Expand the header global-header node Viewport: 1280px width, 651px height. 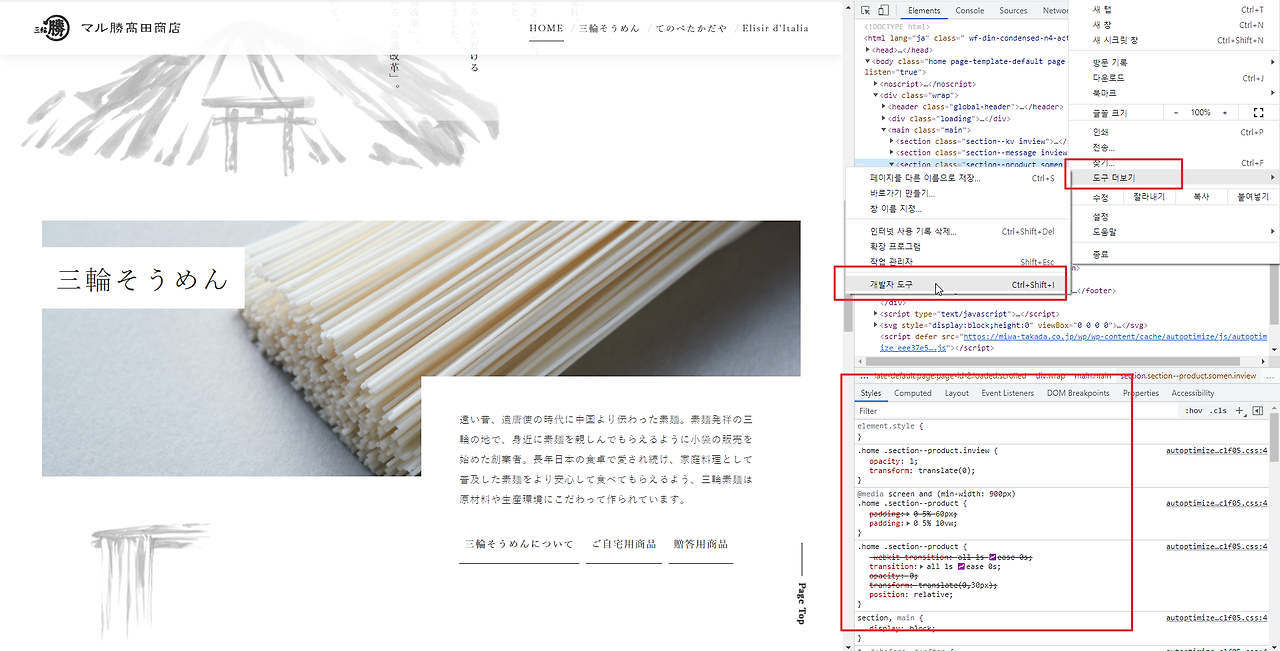[884, 107]
